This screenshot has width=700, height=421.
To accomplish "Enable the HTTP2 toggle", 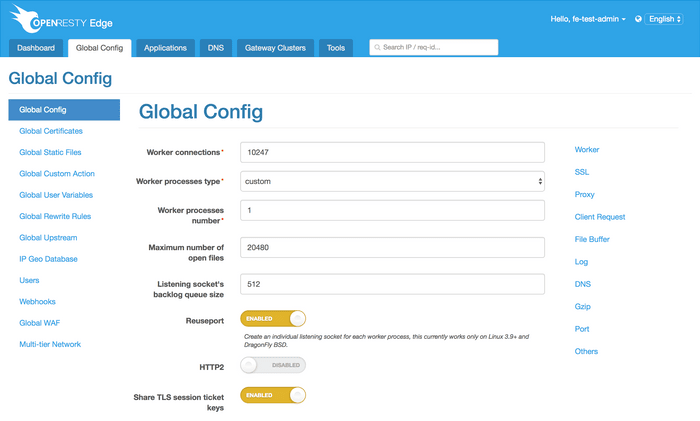I will 273,365.
